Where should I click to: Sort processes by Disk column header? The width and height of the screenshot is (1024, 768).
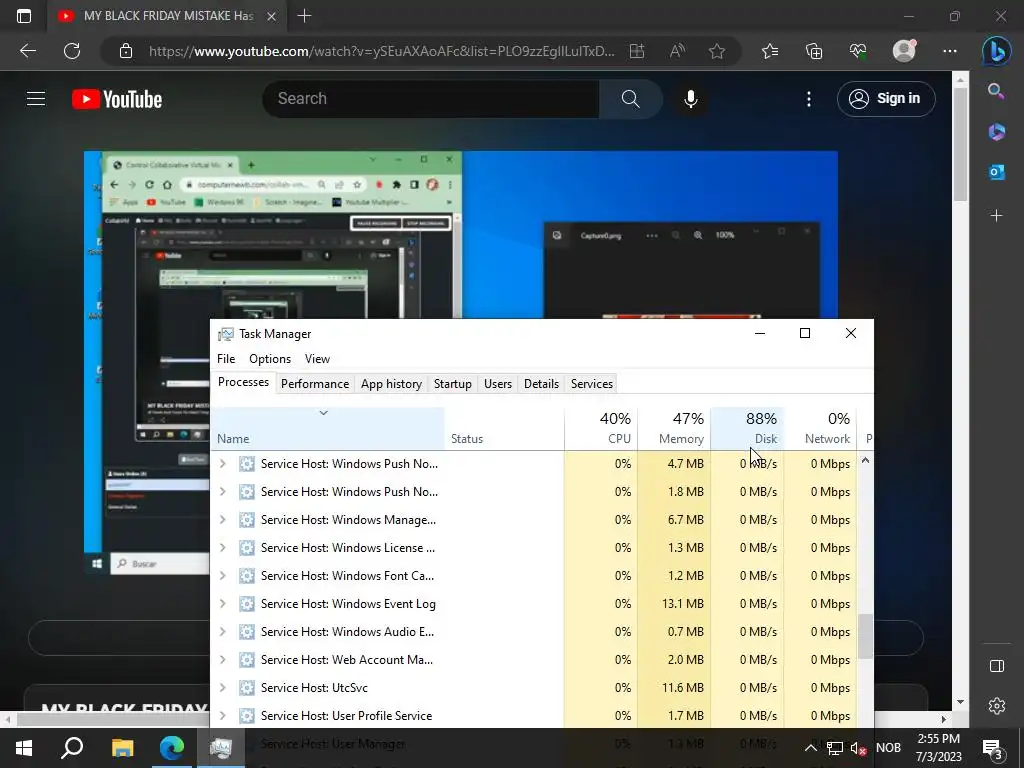(x=747, y=428)
